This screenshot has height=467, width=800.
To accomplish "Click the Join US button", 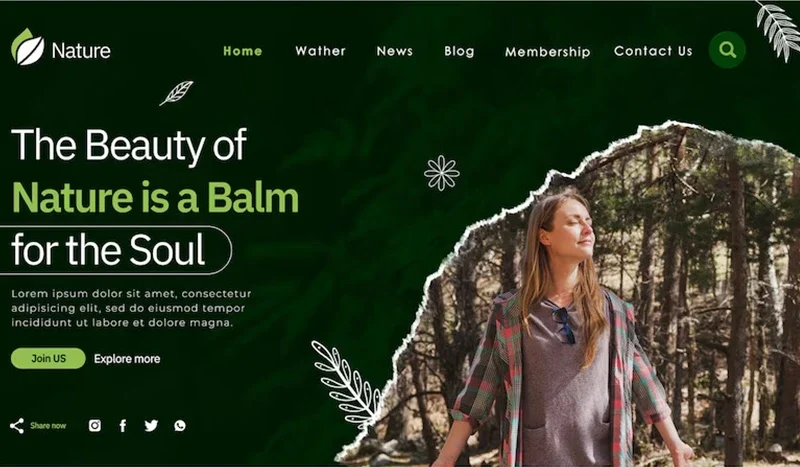I will (x=48, y=358).
